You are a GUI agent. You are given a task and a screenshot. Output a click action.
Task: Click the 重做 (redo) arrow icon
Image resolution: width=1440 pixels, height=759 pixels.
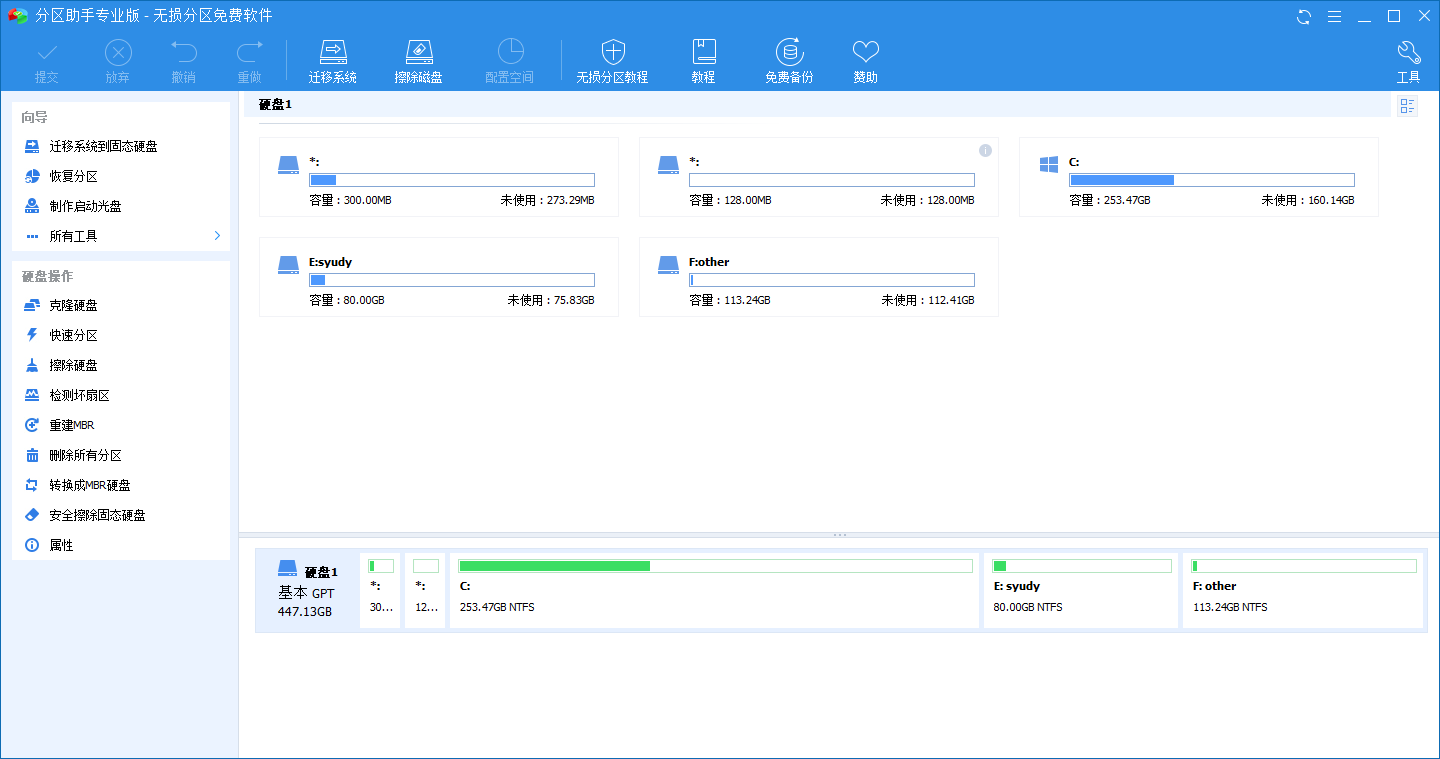coord(249,53)
